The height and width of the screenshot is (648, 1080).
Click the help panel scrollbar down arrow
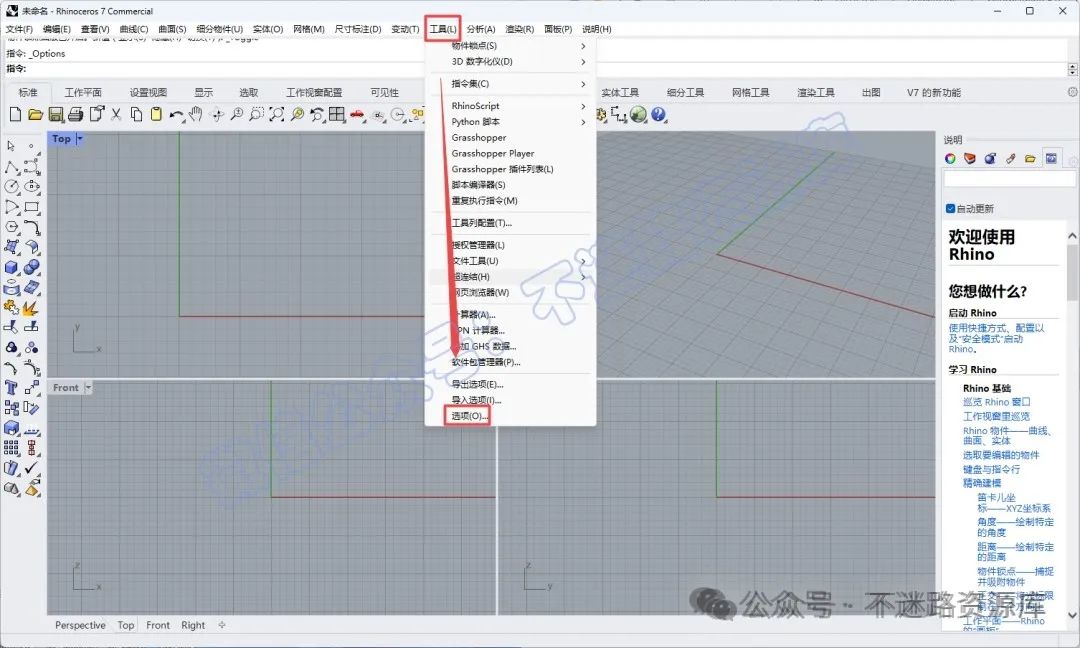1072,615
